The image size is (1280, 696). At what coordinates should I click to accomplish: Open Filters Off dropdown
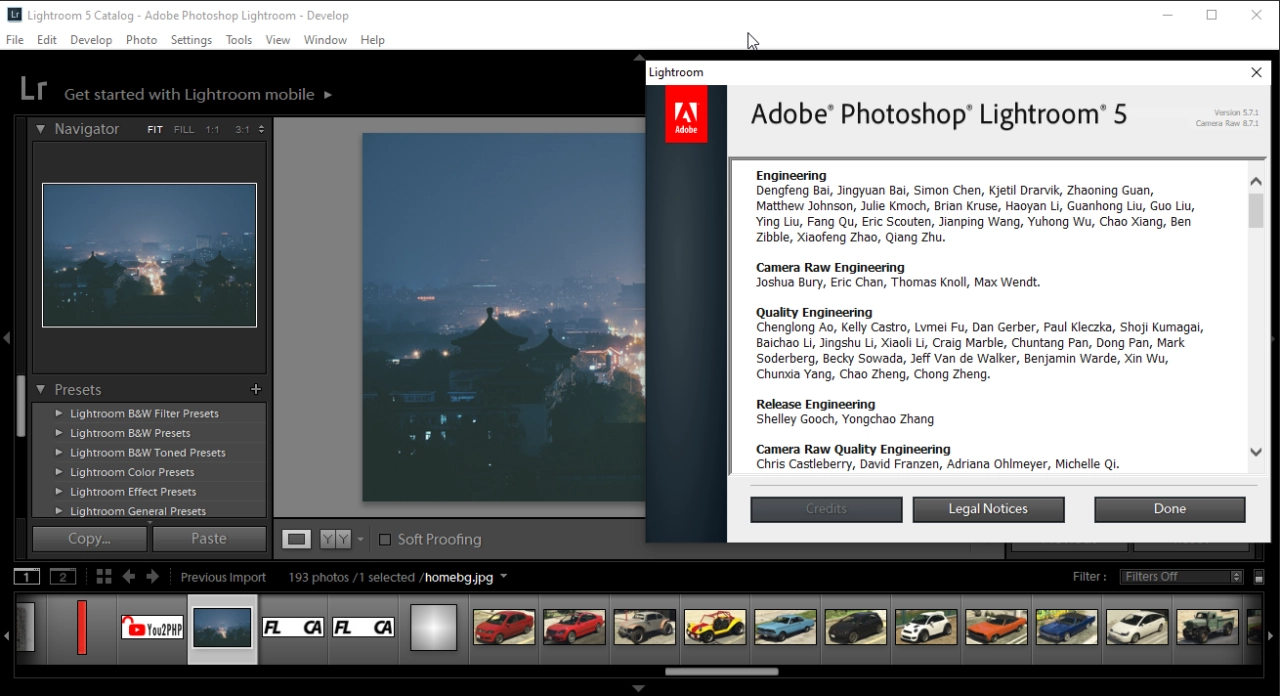coord(1181,577)
